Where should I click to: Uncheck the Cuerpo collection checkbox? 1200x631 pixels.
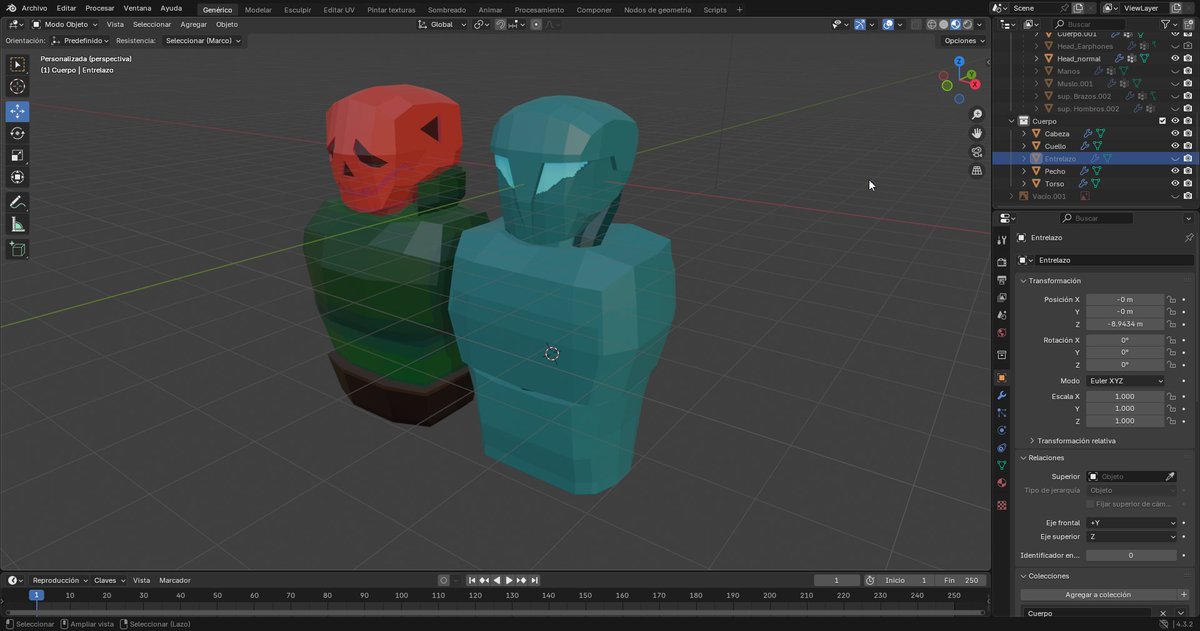pos(1162,121)
